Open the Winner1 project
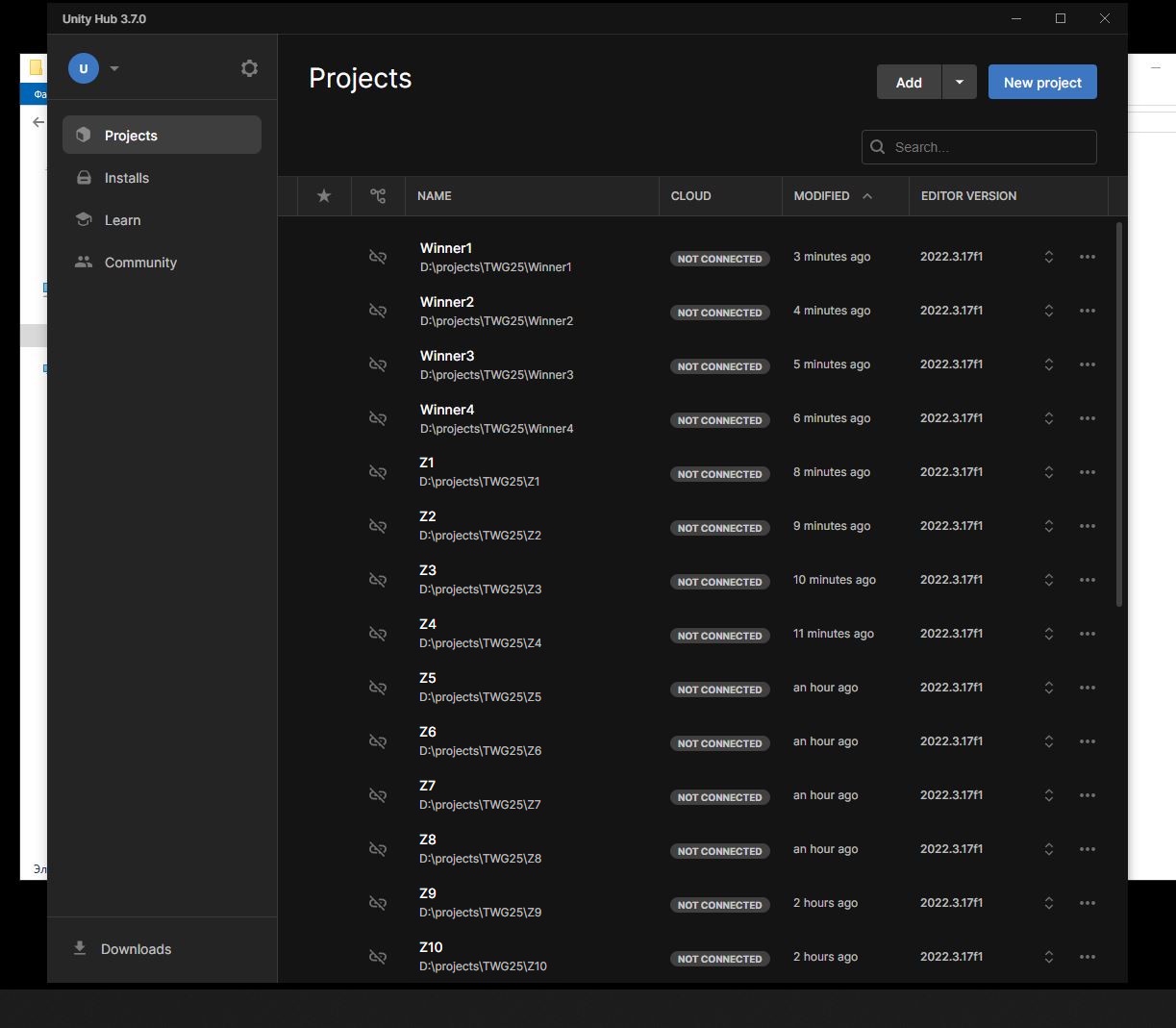This screenshot has height=1028, width=1176. pos(446,248)
